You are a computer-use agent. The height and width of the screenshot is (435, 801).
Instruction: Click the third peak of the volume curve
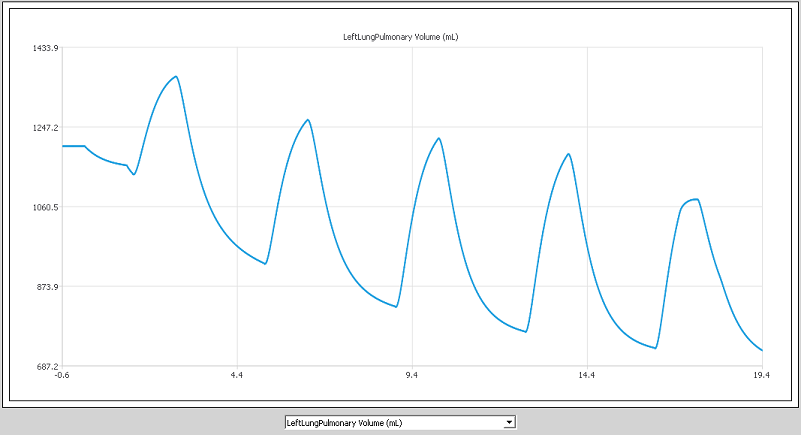coord(438,138)
